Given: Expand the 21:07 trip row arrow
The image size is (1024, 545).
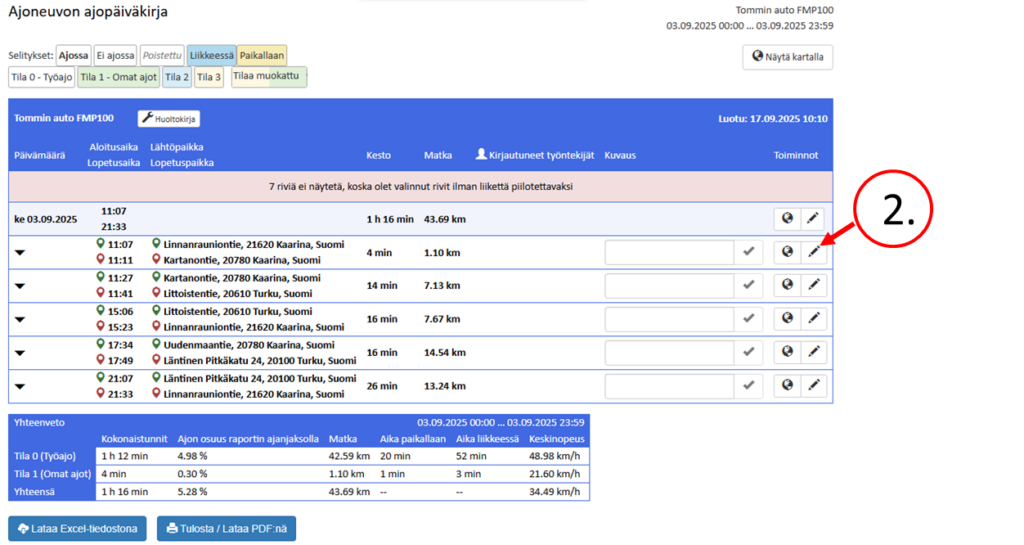Looking at the screenshot, I should (x=20, y=386).
